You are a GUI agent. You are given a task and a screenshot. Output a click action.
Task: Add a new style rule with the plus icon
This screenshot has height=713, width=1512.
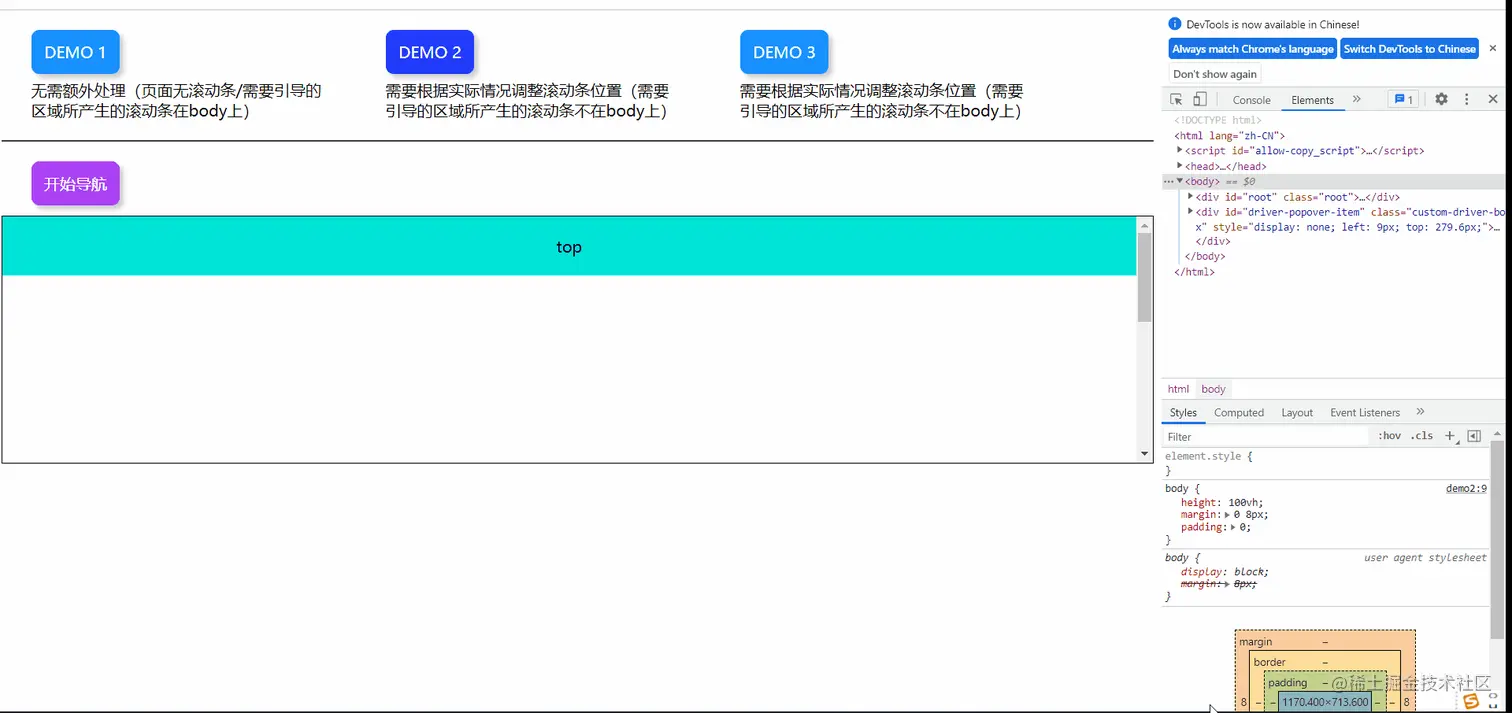(1450, 436)
